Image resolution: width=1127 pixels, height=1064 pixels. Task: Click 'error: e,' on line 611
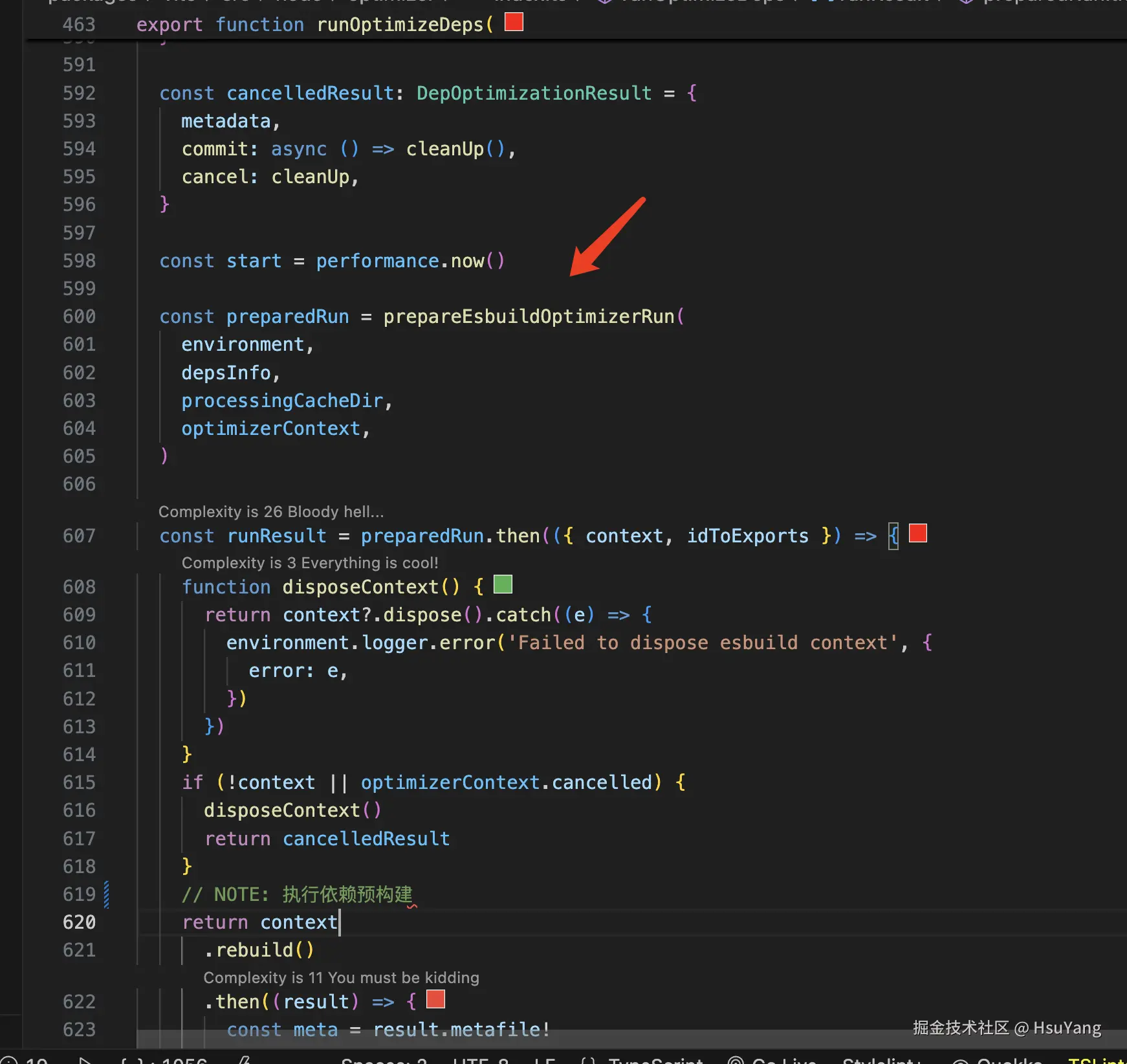coord(298,671)
